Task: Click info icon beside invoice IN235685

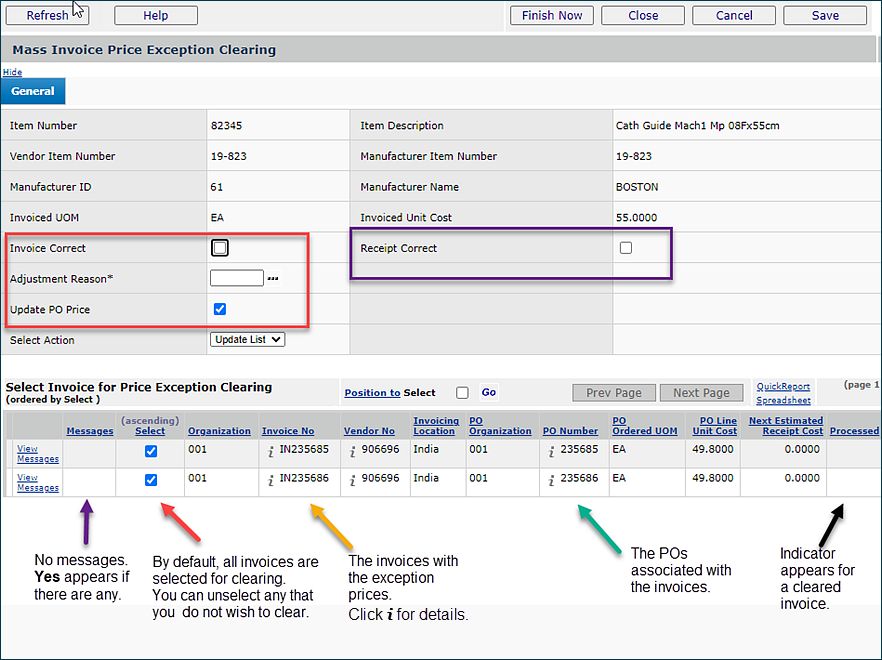Action: [x=269, y=450]
